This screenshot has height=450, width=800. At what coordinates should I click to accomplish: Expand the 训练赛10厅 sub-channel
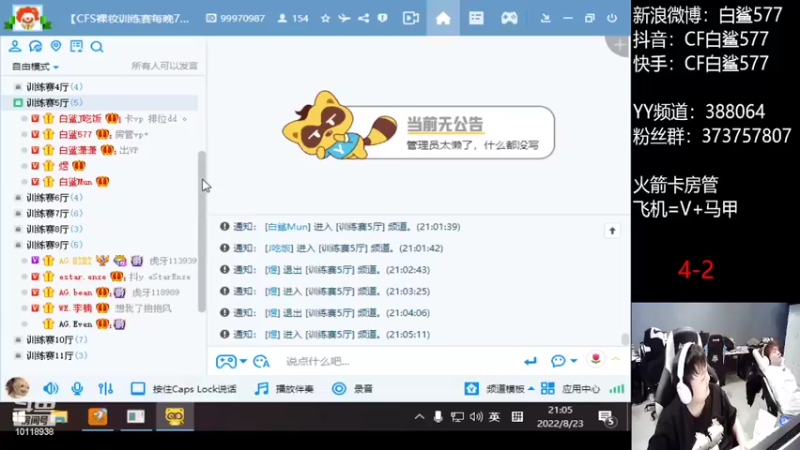click(56, 340)
